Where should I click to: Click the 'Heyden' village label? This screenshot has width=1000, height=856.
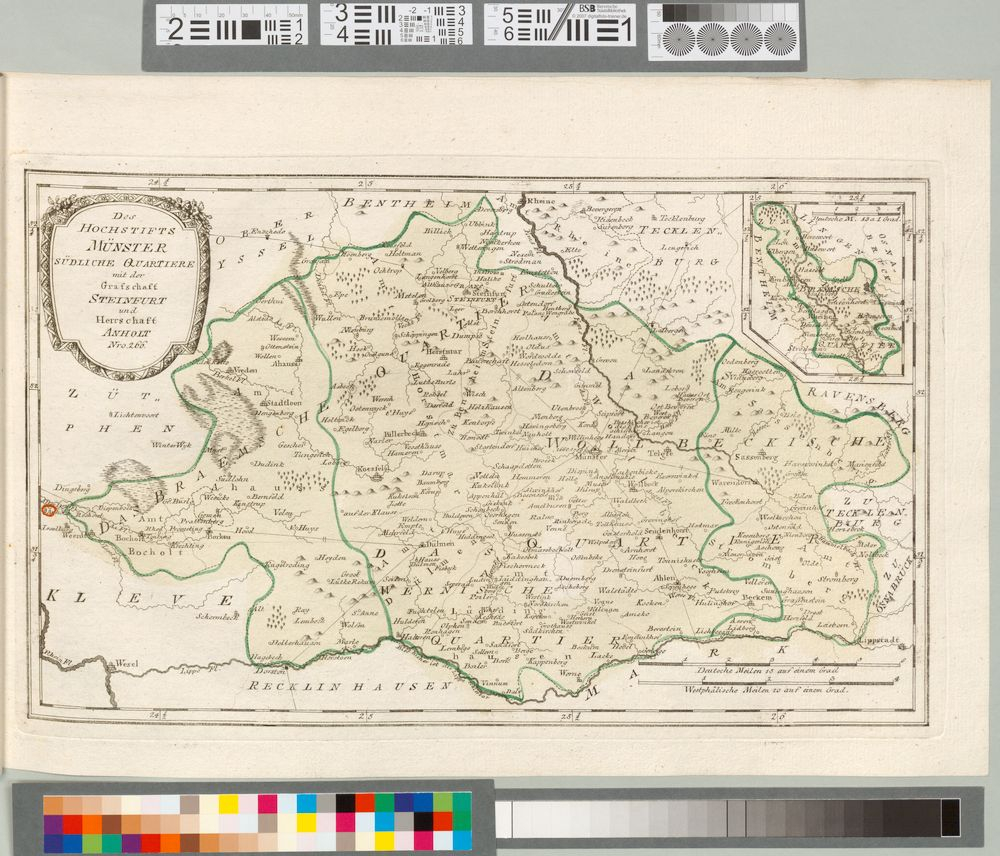coord(332,557)
